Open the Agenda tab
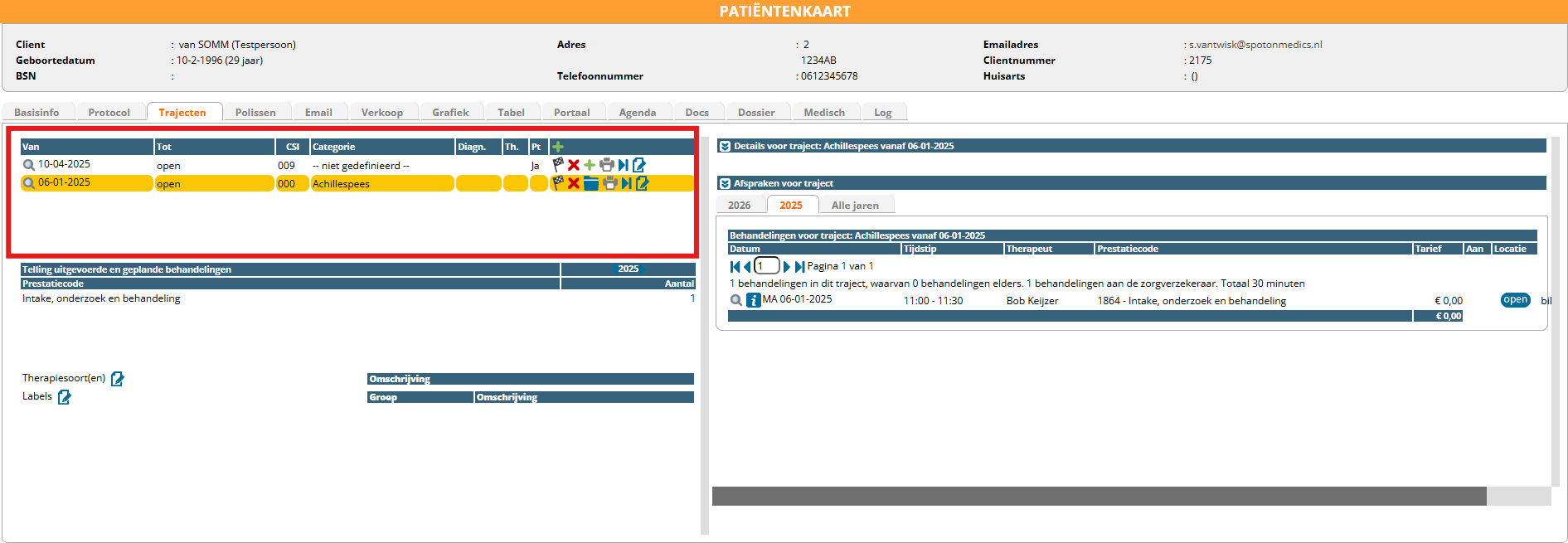This screenshot has height=543, width=1568. click(637, 112)
